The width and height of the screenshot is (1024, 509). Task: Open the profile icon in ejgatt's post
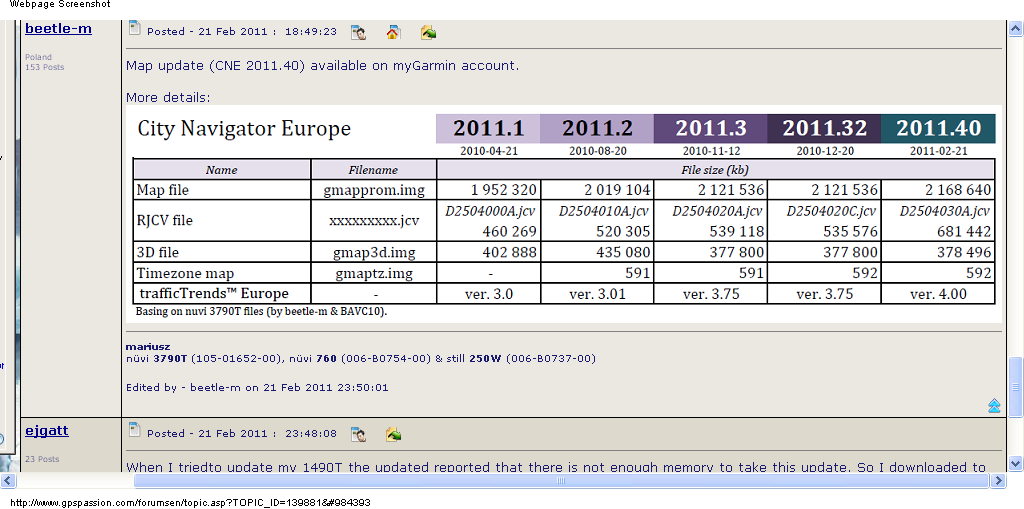358,434
